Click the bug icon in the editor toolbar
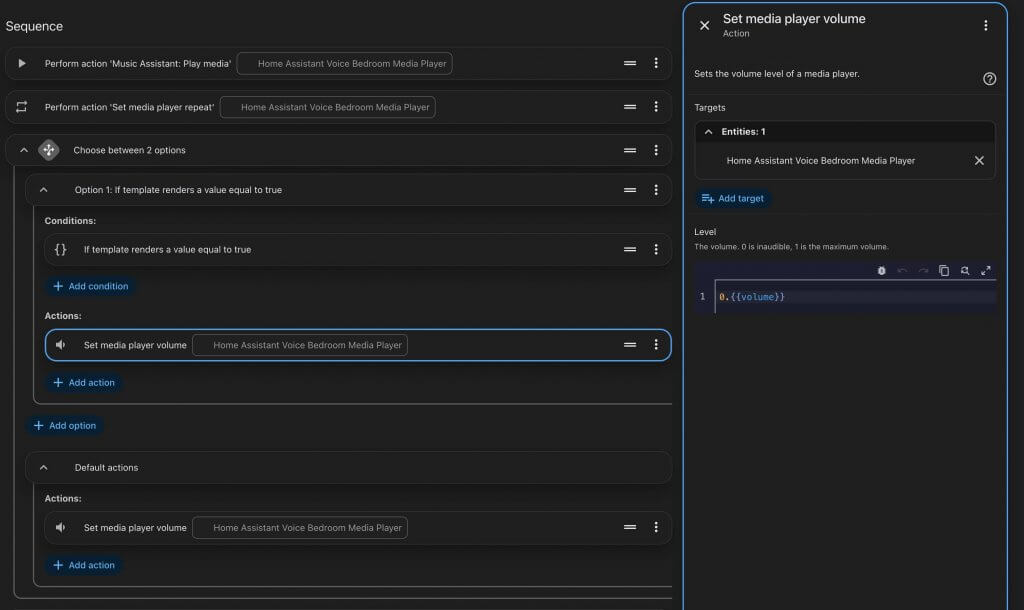Viewport: 1024px width, 610px height. pyautogui.click(x=881, y=270)
